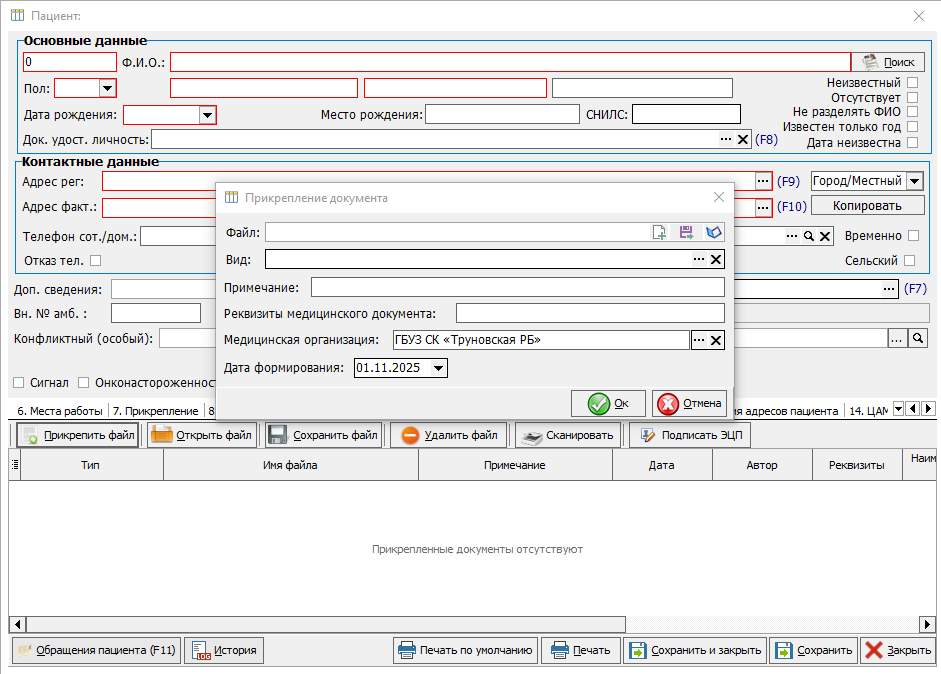Screen dimensions: 941x674
Task: Switch to the 6. Места работы tab
Action: coord(59,411)
